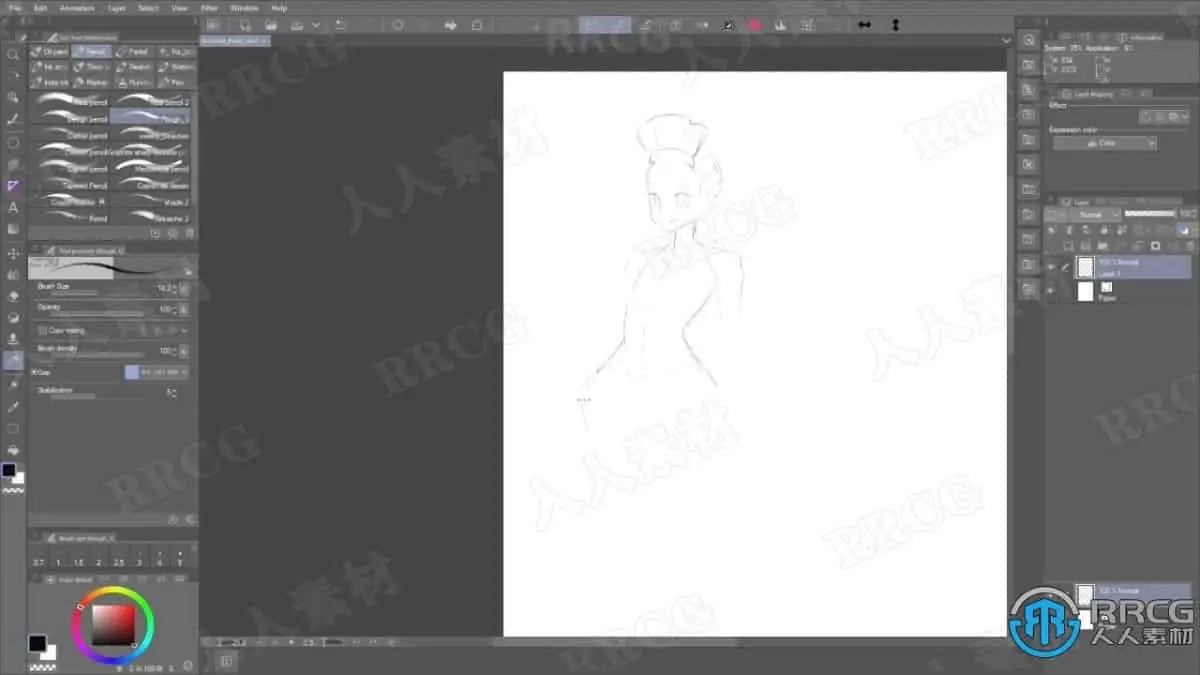
Task: Expand the Color mixing options chevron
Action: coord(184,330)
